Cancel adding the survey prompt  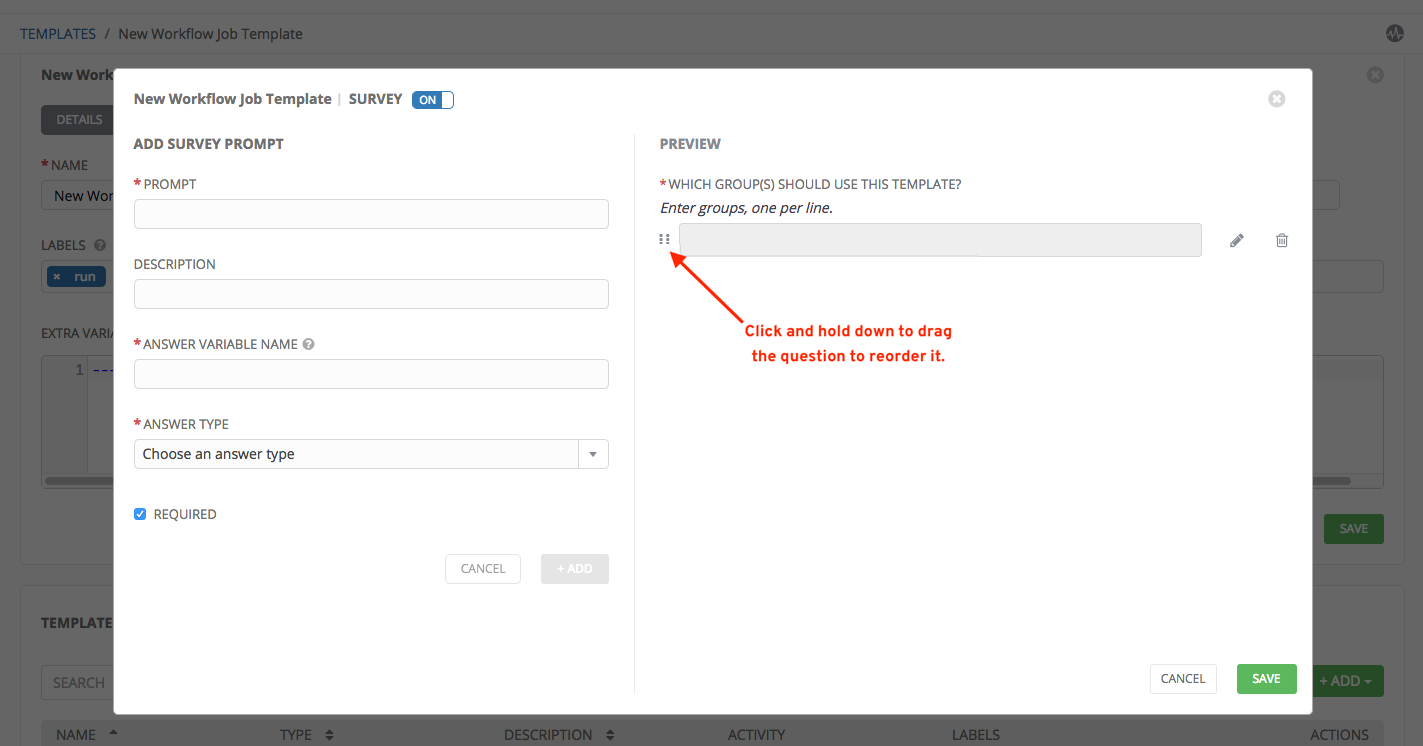click(x=483, y=569)
